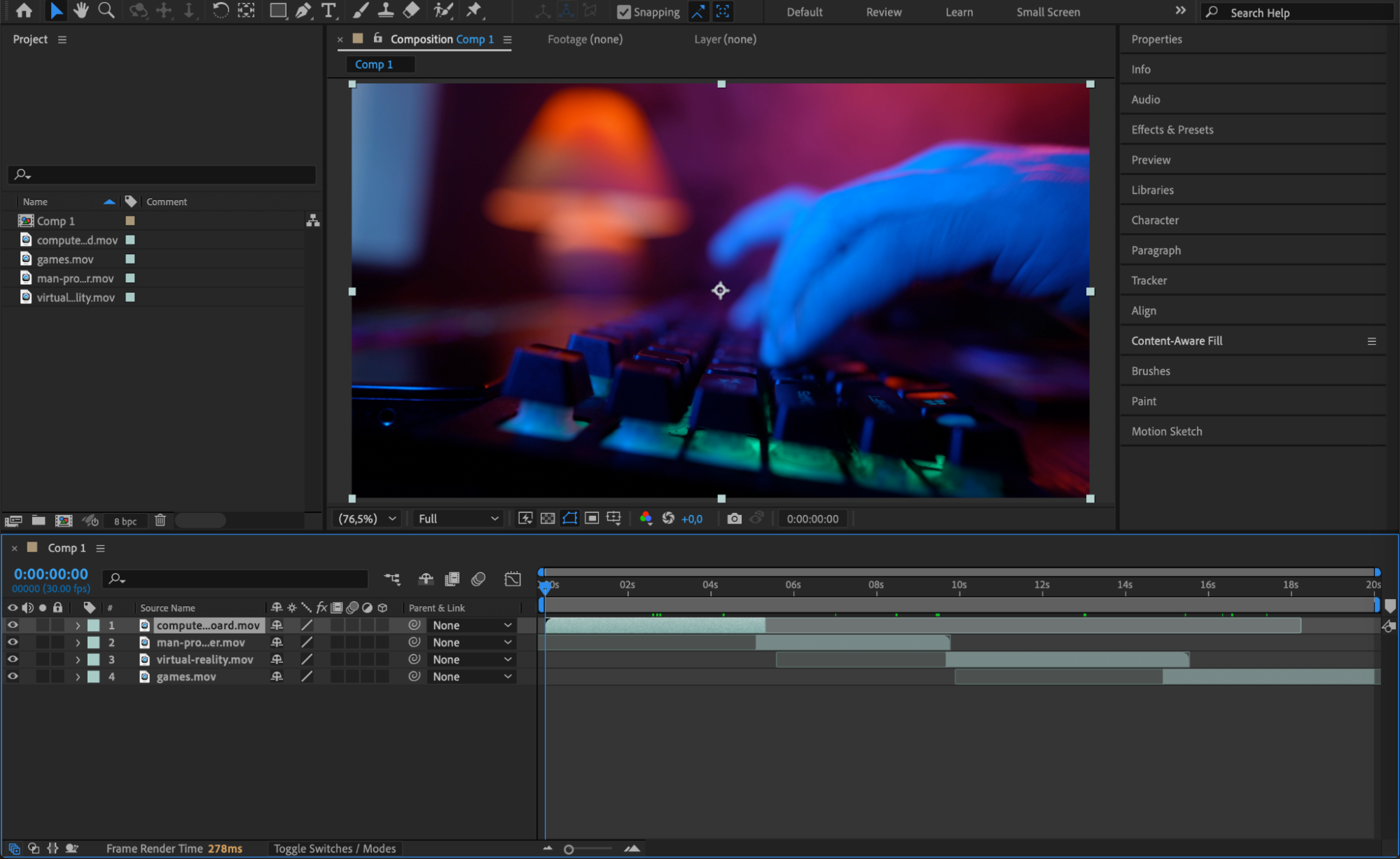
Task: Click the Take Snapshot camera icon
Action: pos(734,518)
